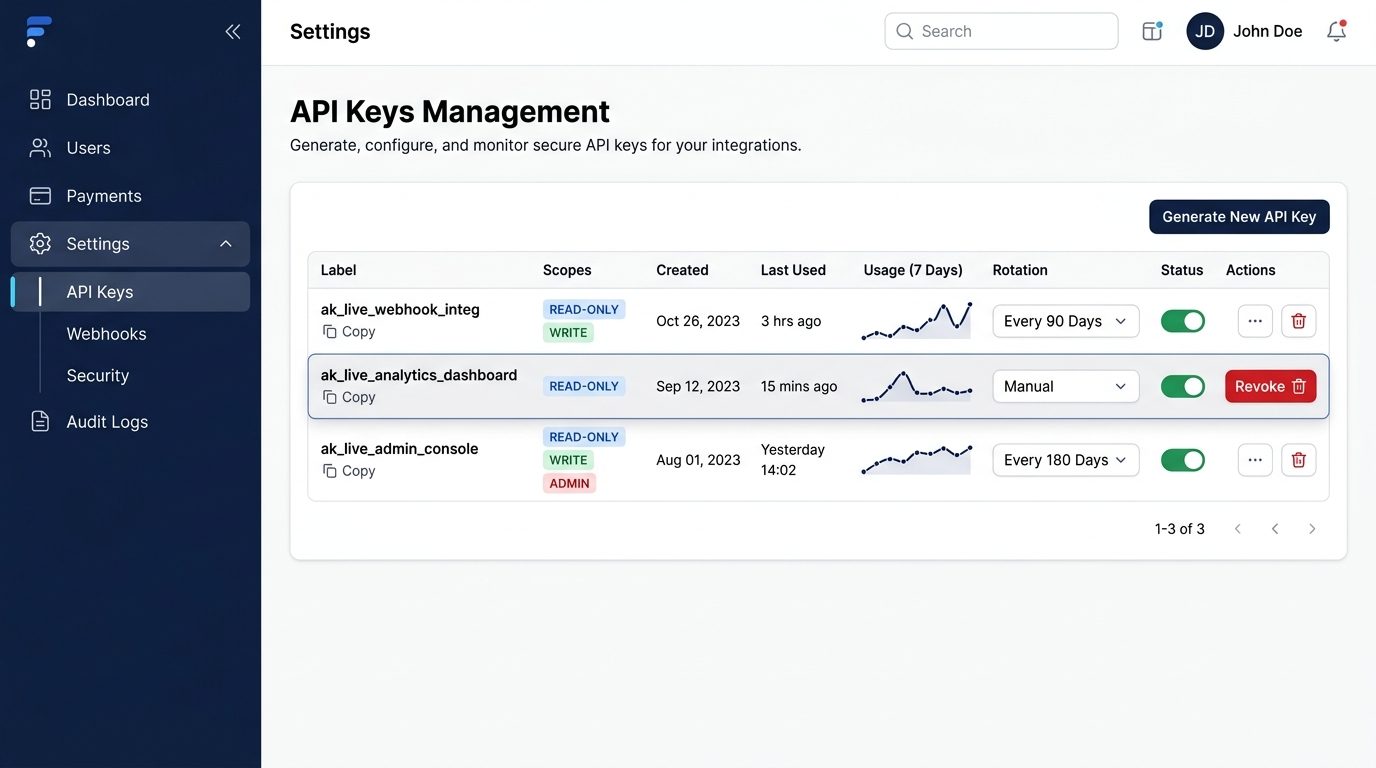The width and height of the screenshot is (1376, 768).
Task: Open the Users menu item
Action: [x=130, y=148]
